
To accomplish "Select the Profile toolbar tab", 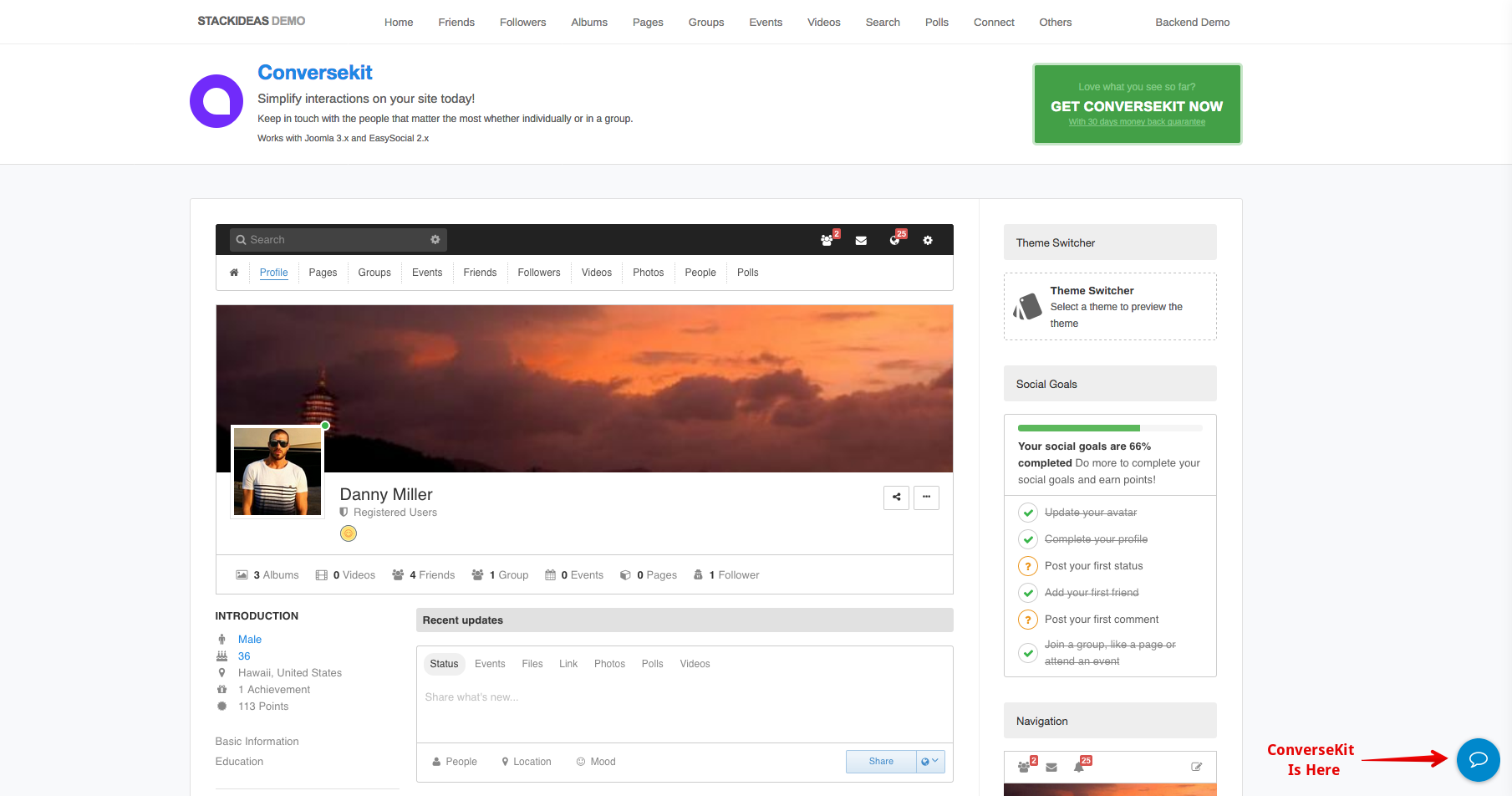I will 273,273.
